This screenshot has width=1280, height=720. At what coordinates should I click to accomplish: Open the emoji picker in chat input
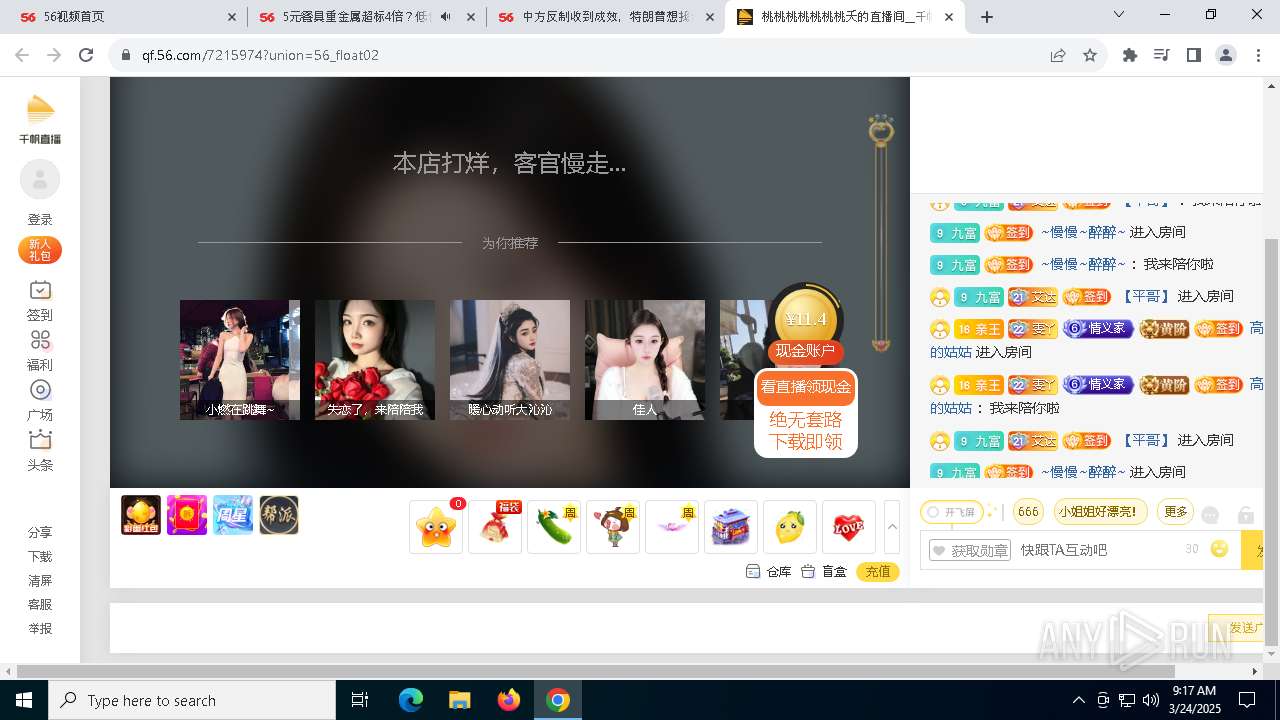1219,549
